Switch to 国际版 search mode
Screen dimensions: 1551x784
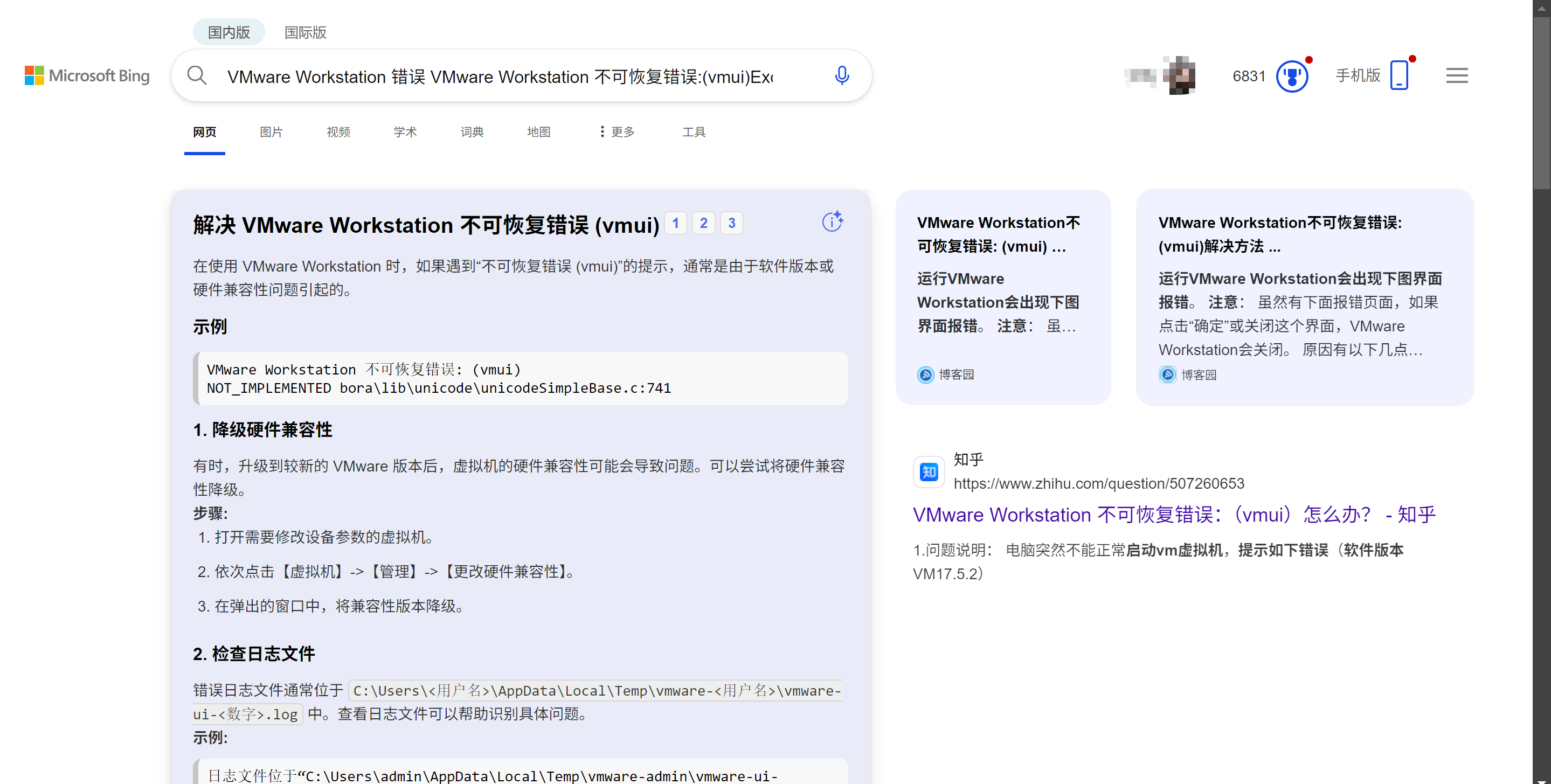[305, 32]
